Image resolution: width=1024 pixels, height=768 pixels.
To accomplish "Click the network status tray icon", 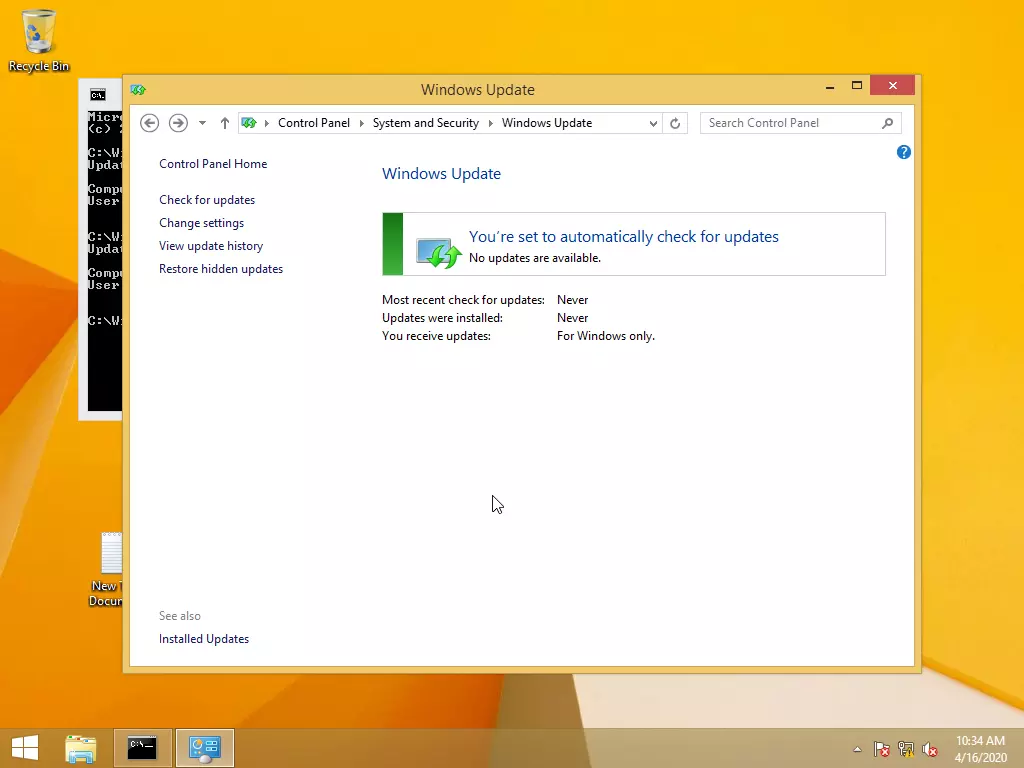I will 906,749.
